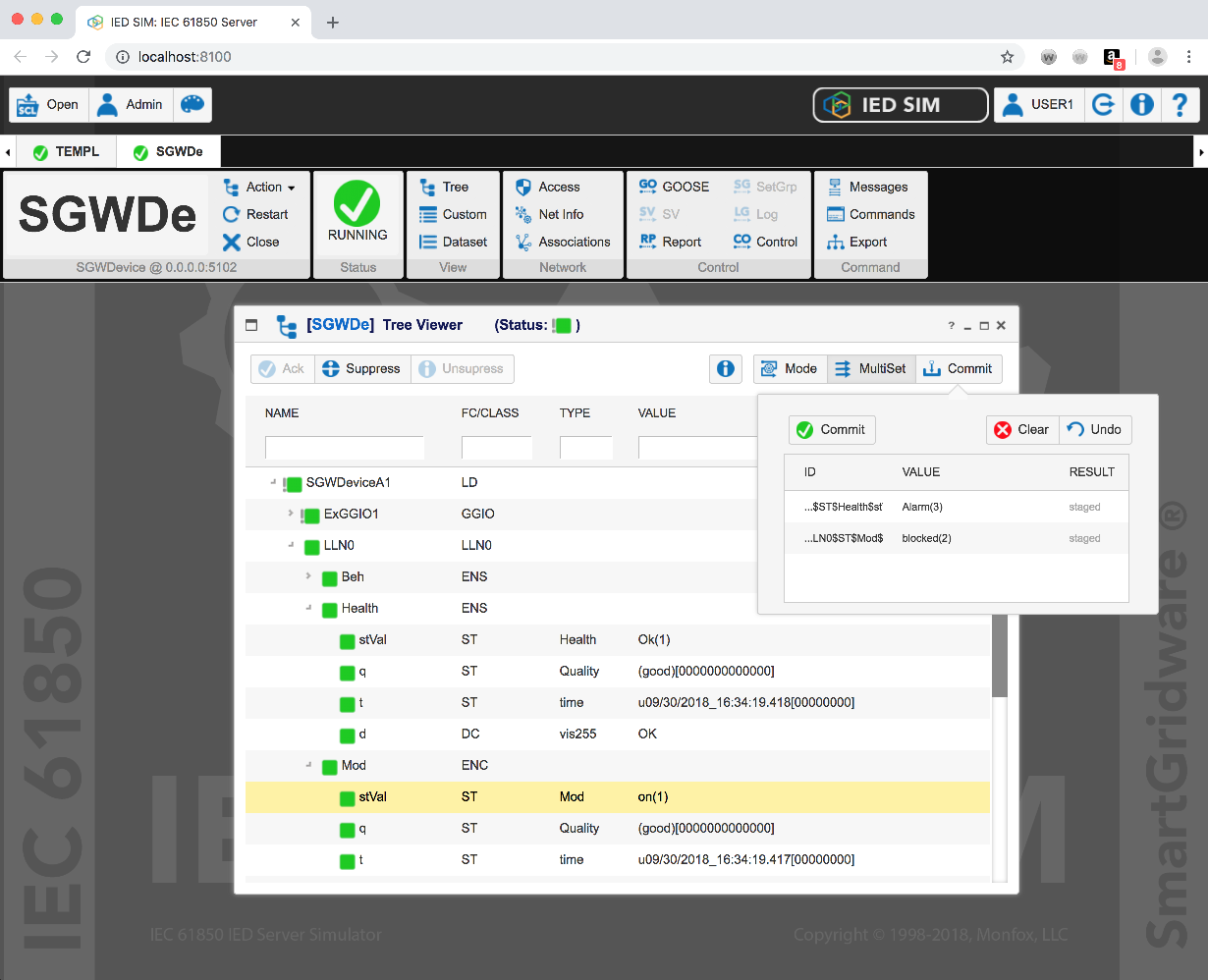
Task: Click the info icon in top bar
Action: coord(1142,105)
